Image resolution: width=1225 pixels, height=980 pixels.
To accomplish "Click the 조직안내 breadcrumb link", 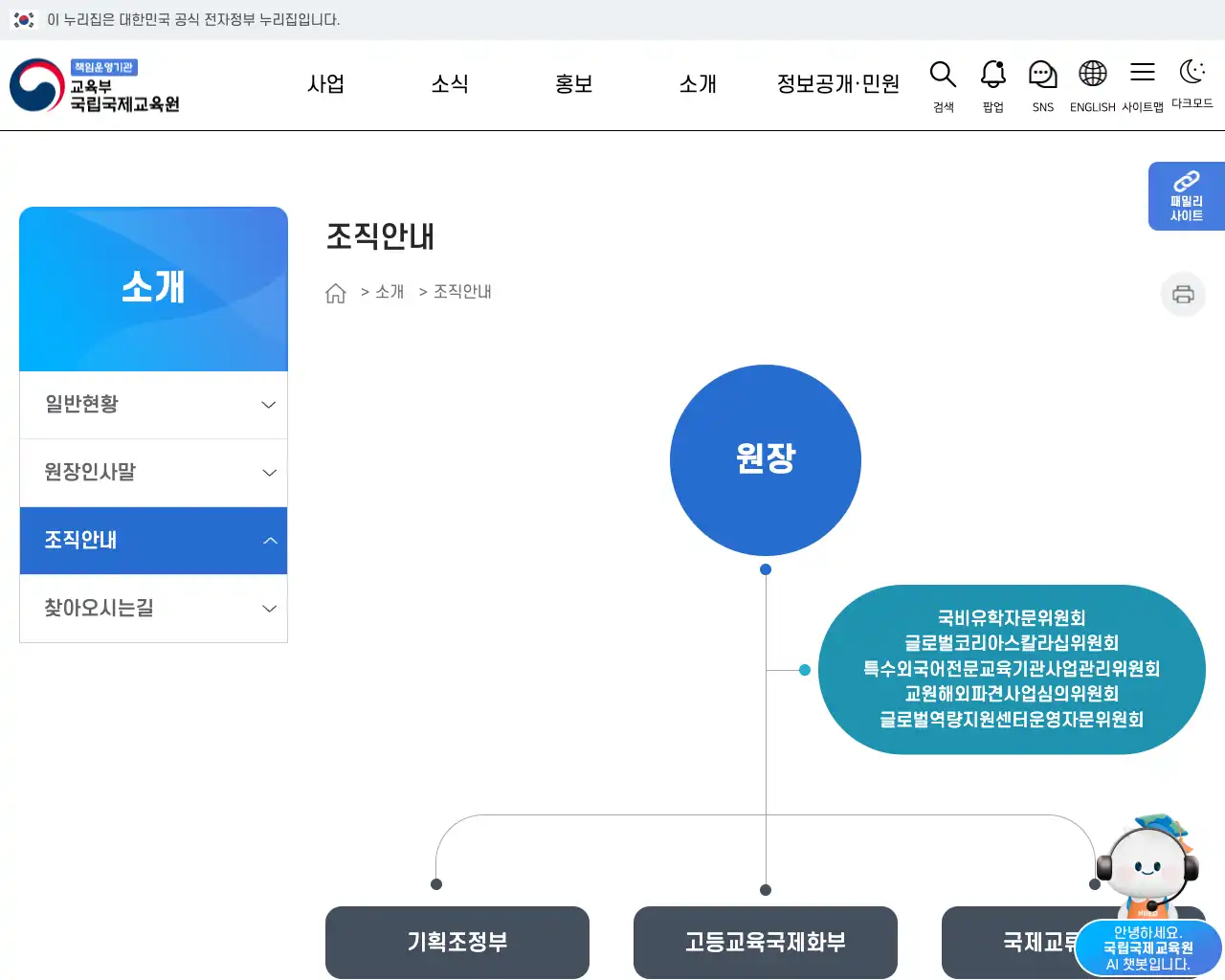I will [x=462, y=292].
